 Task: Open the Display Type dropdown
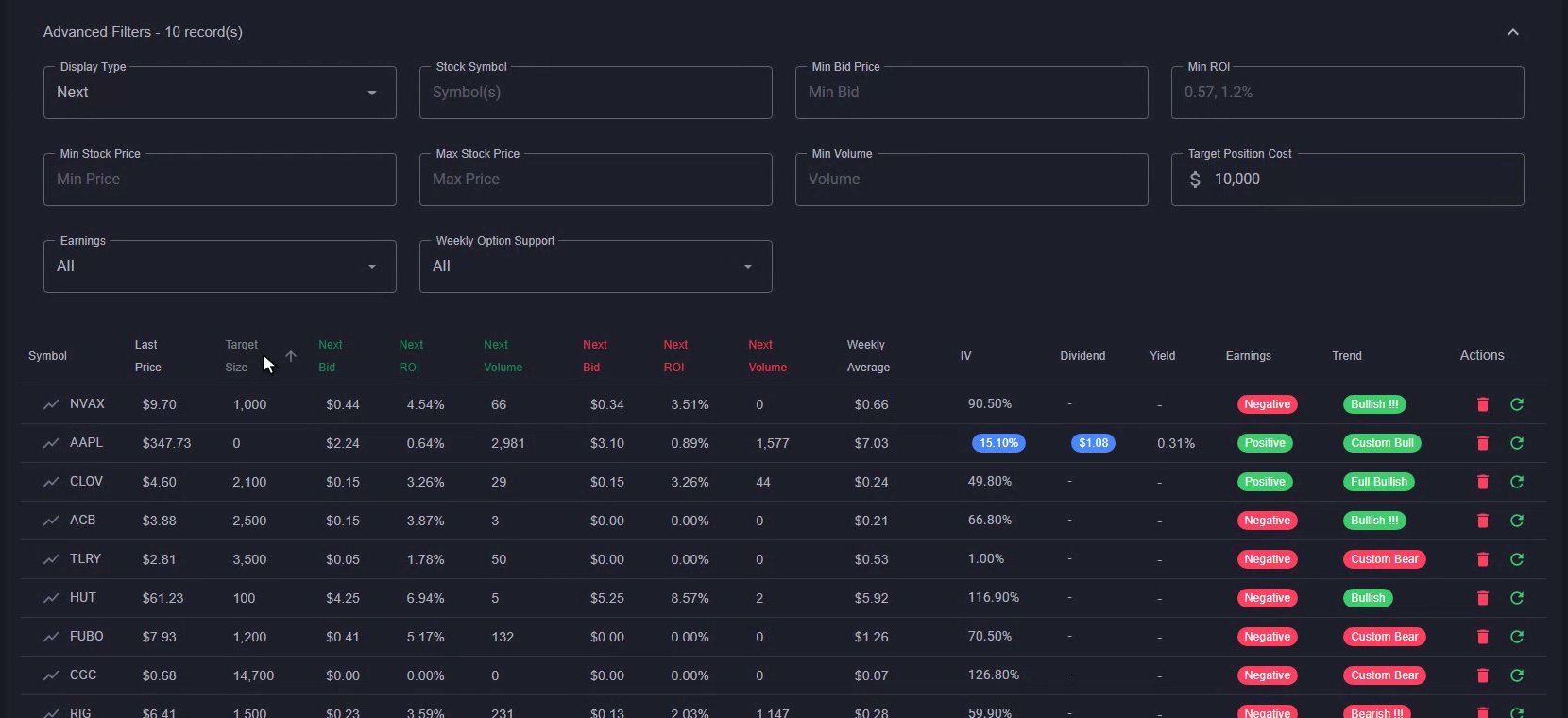pyautogui.click(x=220, y=93)
